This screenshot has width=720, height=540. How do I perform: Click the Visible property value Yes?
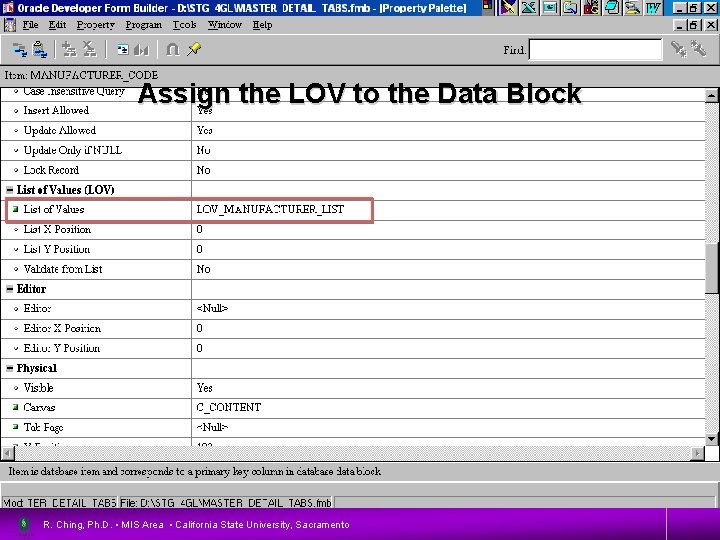[x=204, y=388]
